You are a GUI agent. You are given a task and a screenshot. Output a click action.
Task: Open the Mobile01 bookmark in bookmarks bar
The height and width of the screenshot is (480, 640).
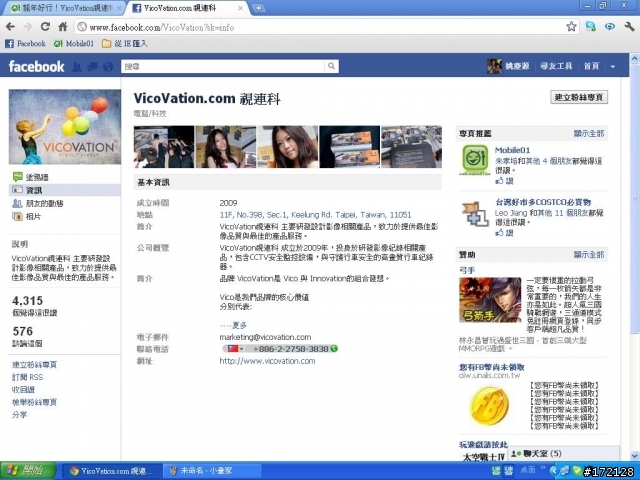[74, 43]
